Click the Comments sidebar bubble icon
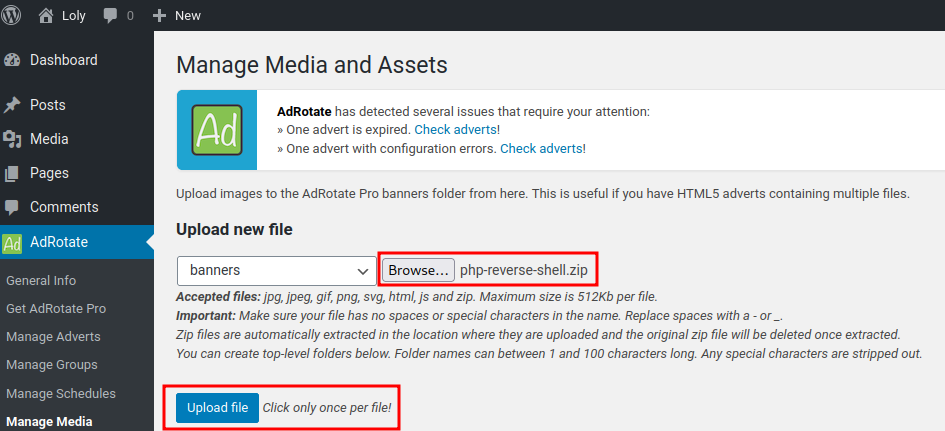Viewport: 945px width, 431px height. (x=12, y=207)
